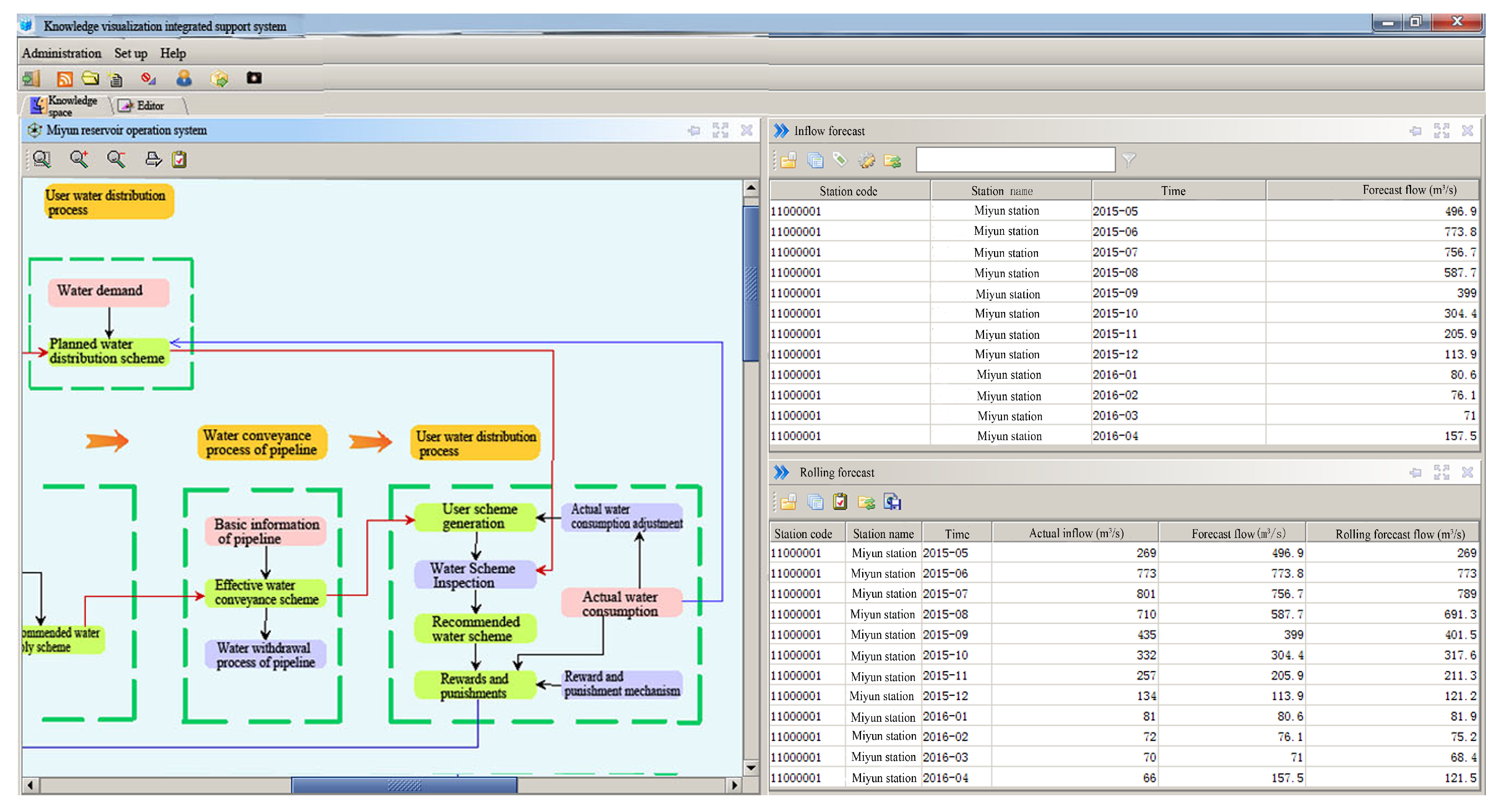Screen dimensions: 1505x812
Task: Pin the Inflow forecast panel
Action: [x=1415, y=131]
